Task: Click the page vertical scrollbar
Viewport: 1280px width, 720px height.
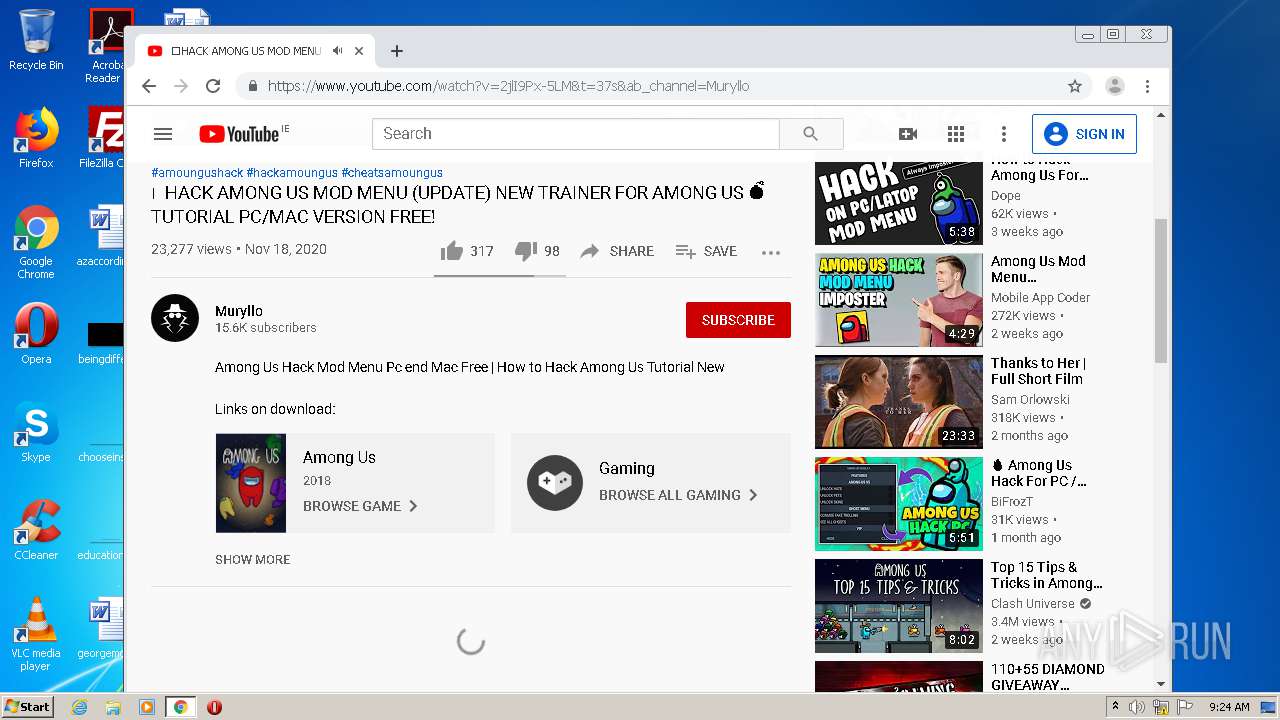Action: (1161, 290)
